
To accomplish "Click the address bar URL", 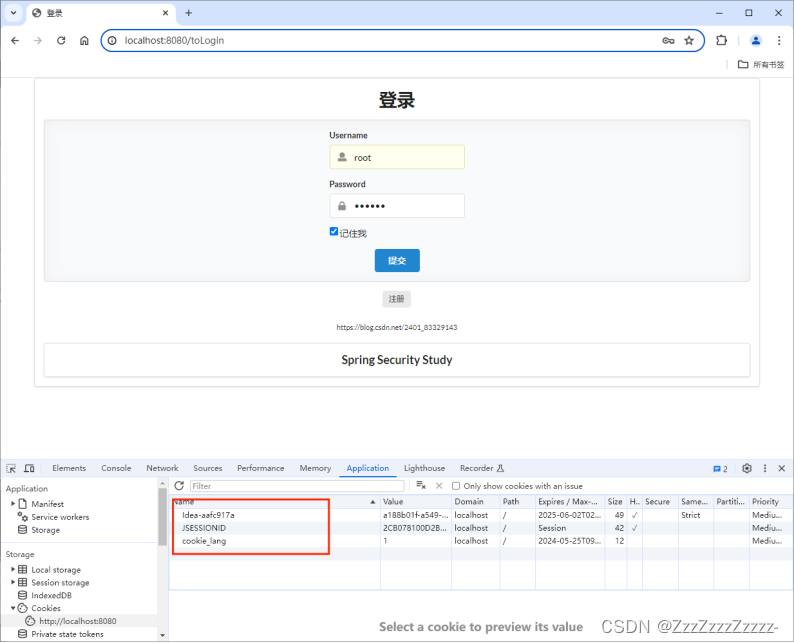I will coord(174,41).
